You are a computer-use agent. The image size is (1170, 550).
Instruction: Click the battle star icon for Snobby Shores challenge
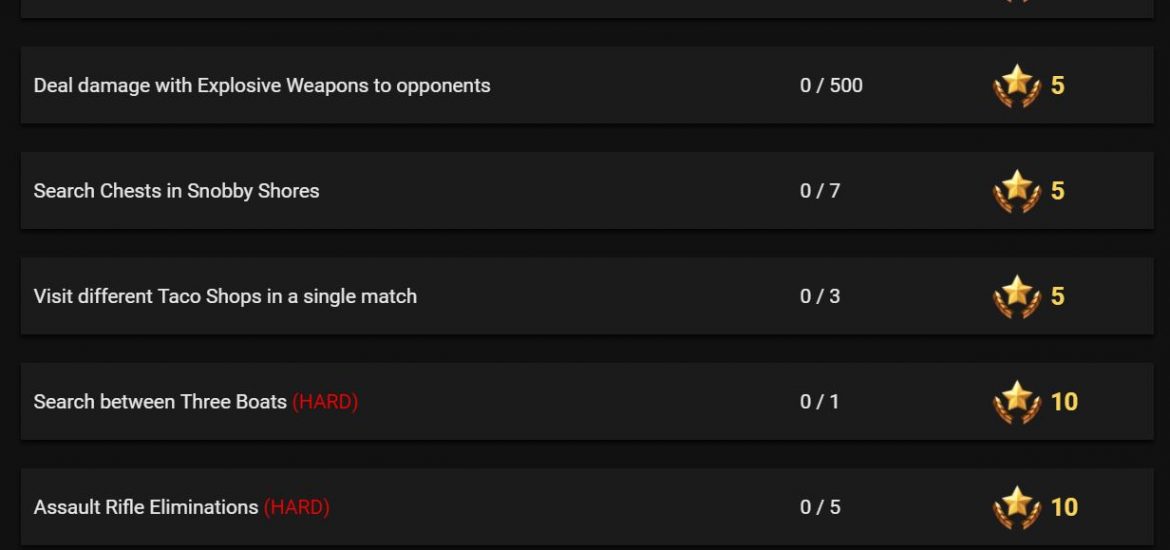[1017, 190]
